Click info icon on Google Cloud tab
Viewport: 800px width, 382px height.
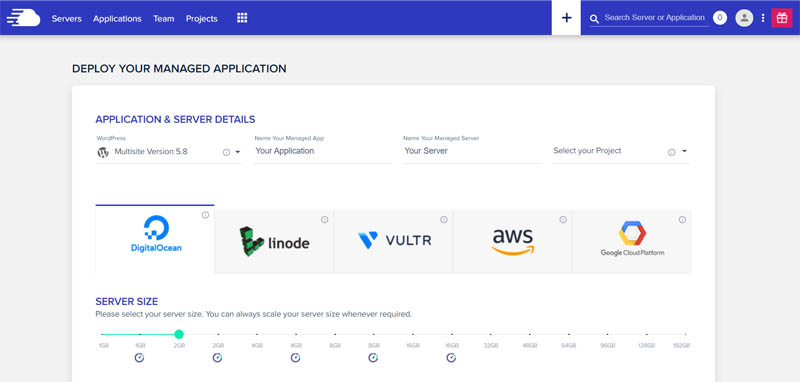pos(682,220)
